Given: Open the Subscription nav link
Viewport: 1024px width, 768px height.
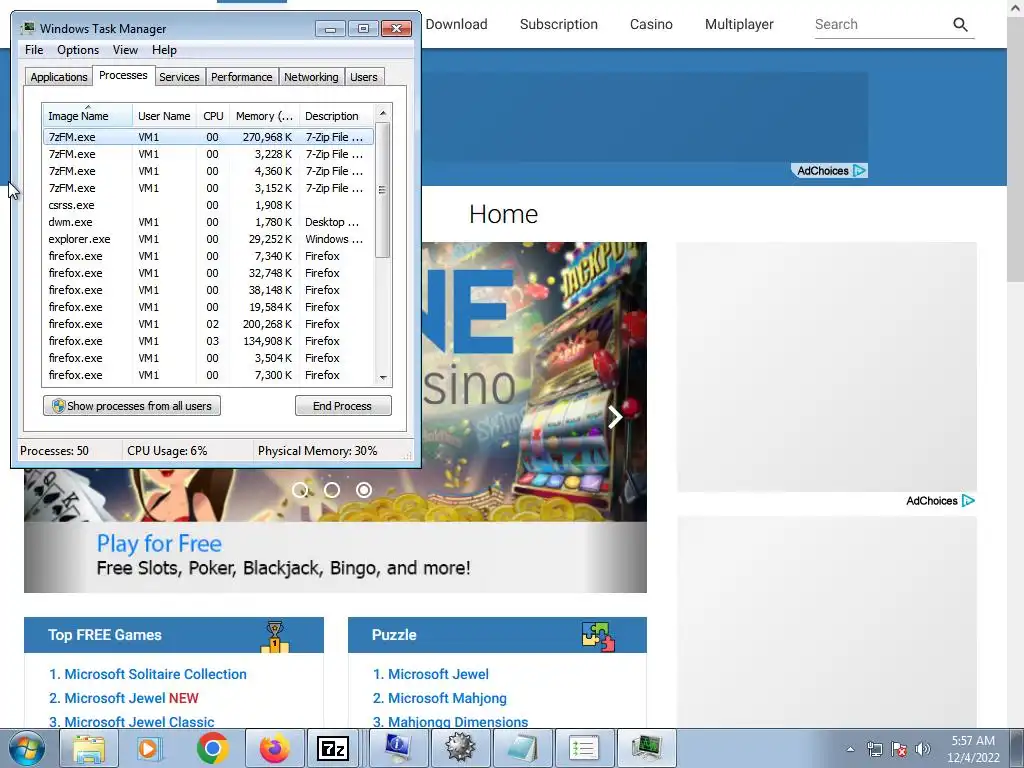Looking at the screenshot, I should click(558, 24).
